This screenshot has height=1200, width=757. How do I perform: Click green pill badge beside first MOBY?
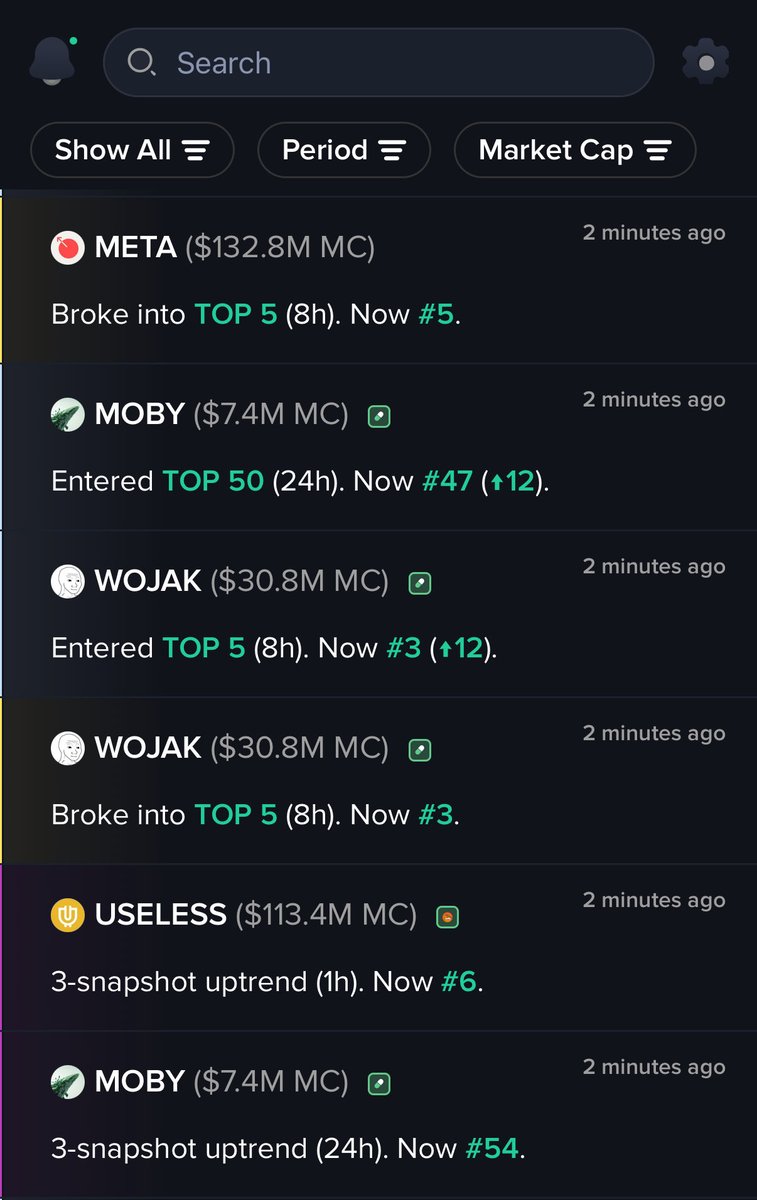[379, 416]
